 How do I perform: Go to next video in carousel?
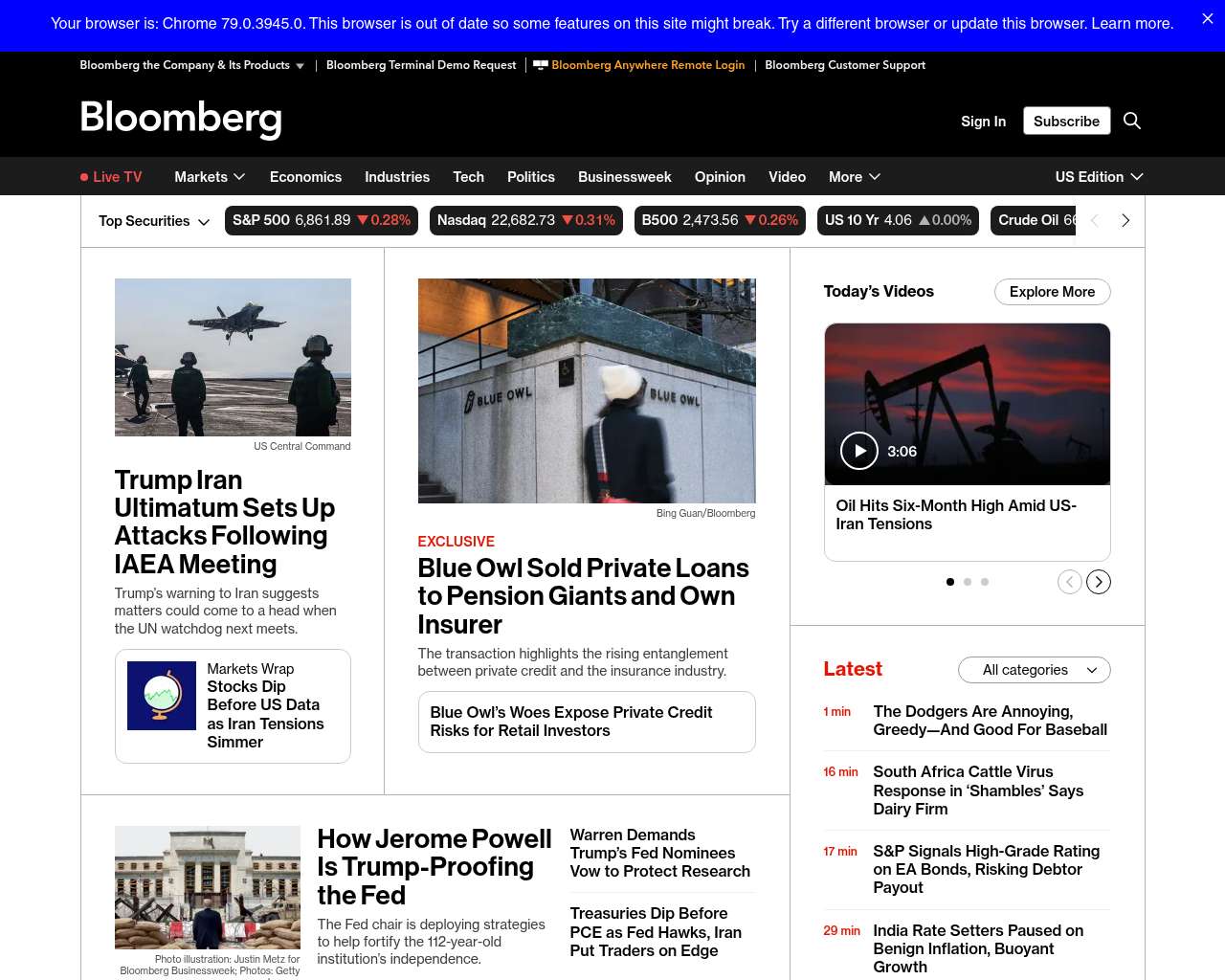(1099, 582)
